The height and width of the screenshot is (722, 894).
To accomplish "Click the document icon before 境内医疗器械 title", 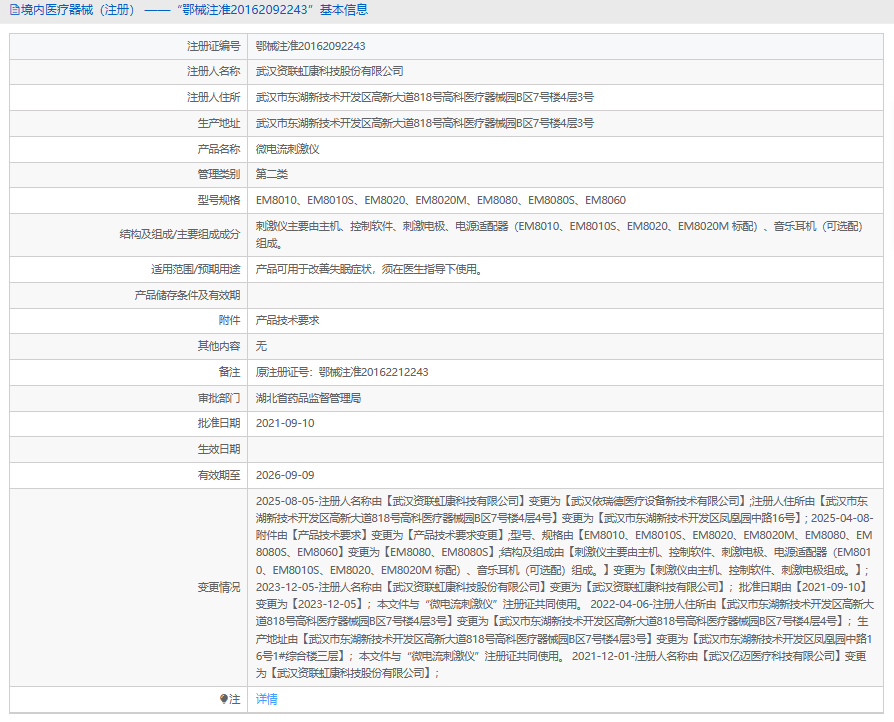I will [x=14, y=10].
